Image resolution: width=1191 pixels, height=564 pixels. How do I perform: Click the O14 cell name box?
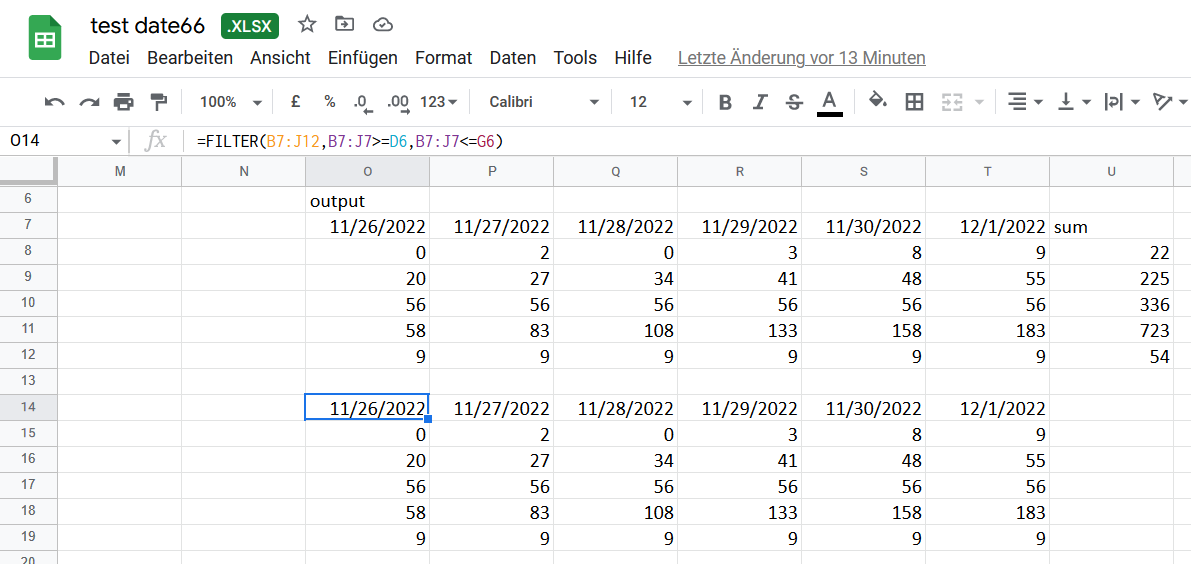pyautogui.click(x=55, y=141)
